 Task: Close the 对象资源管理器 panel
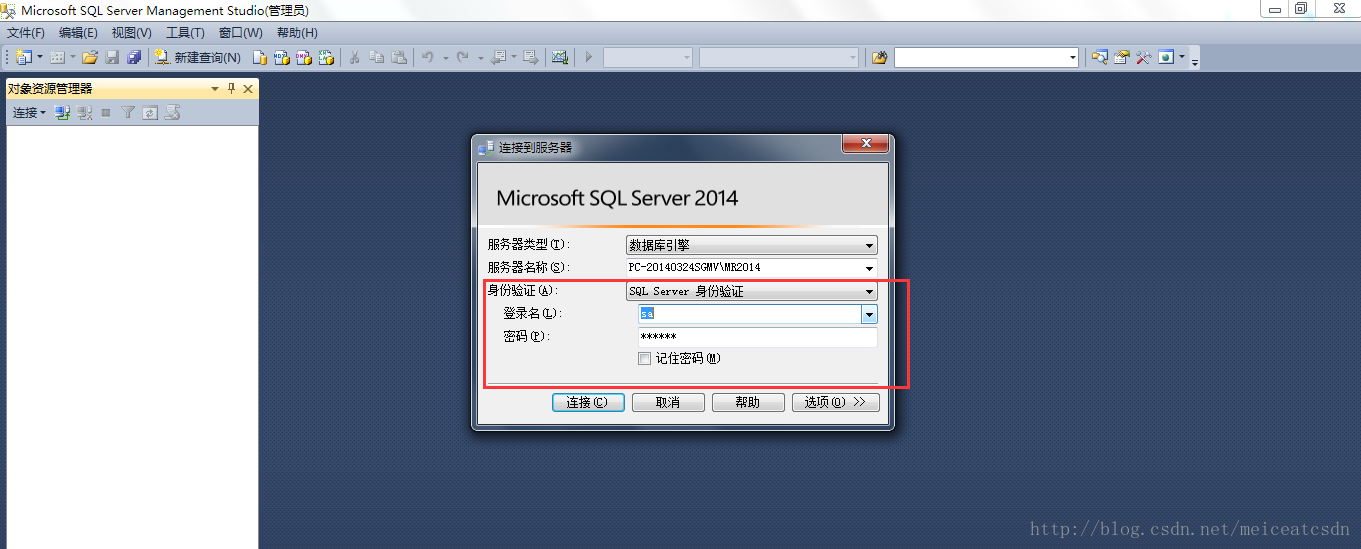coord(248,89)
